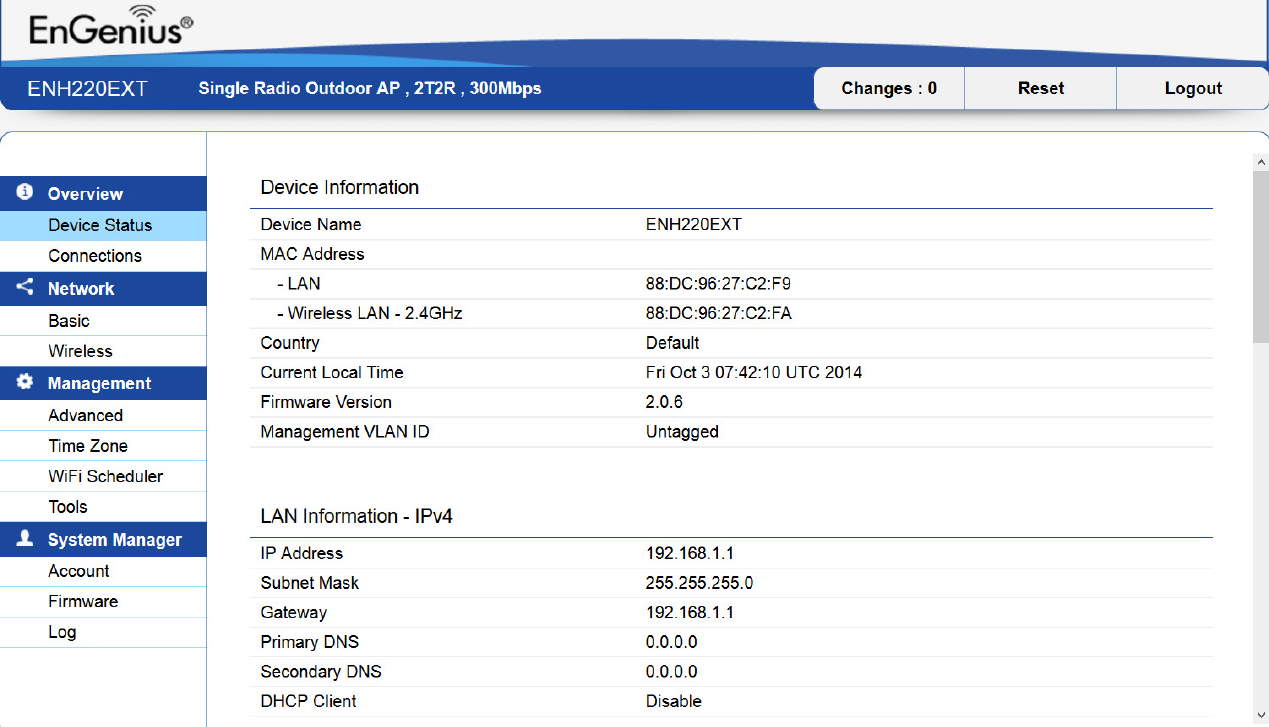Click the Secondary DNS value 0.0.0.0

(672, 672)
